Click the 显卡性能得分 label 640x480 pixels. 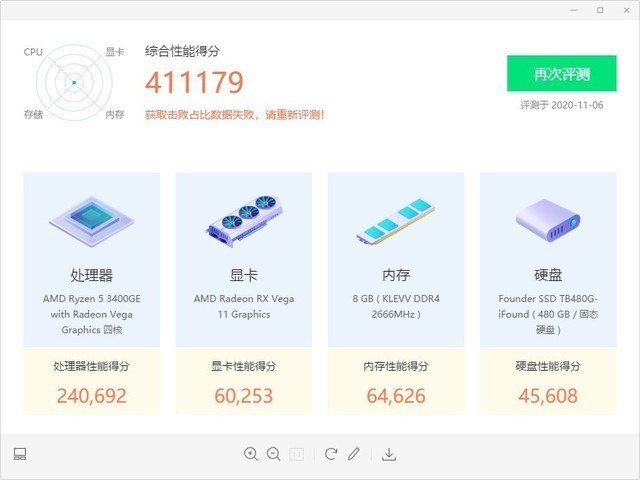(x=244, y=366)
